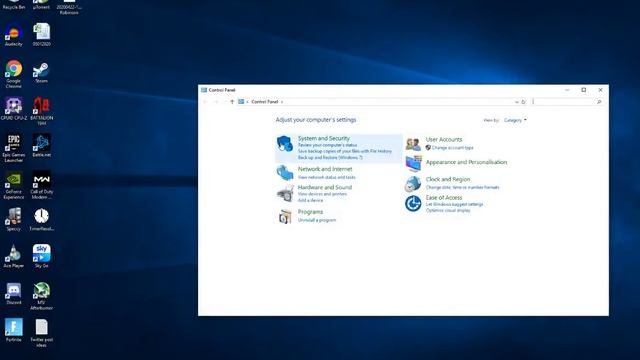Click the Control Panel breadcrumb text
The height and width of the screenshot is (360, 640).
click(x=264, y=102)
